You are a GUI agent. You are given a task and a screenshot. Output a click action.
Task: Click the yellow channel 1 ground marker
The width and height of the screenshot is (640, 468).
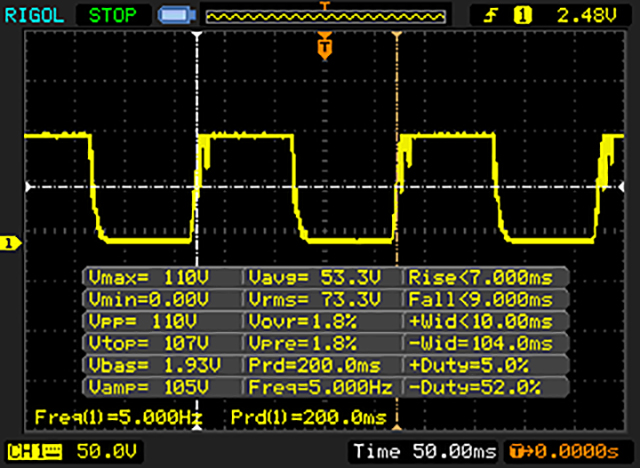10,244
